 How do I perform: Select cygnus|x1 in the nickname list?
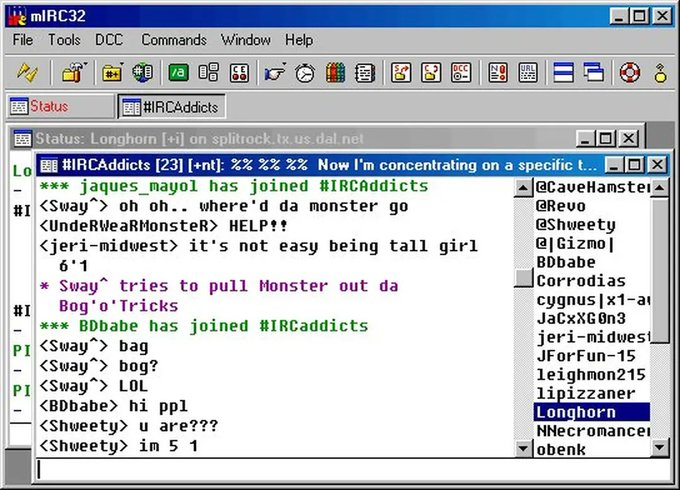coord(592,300)
